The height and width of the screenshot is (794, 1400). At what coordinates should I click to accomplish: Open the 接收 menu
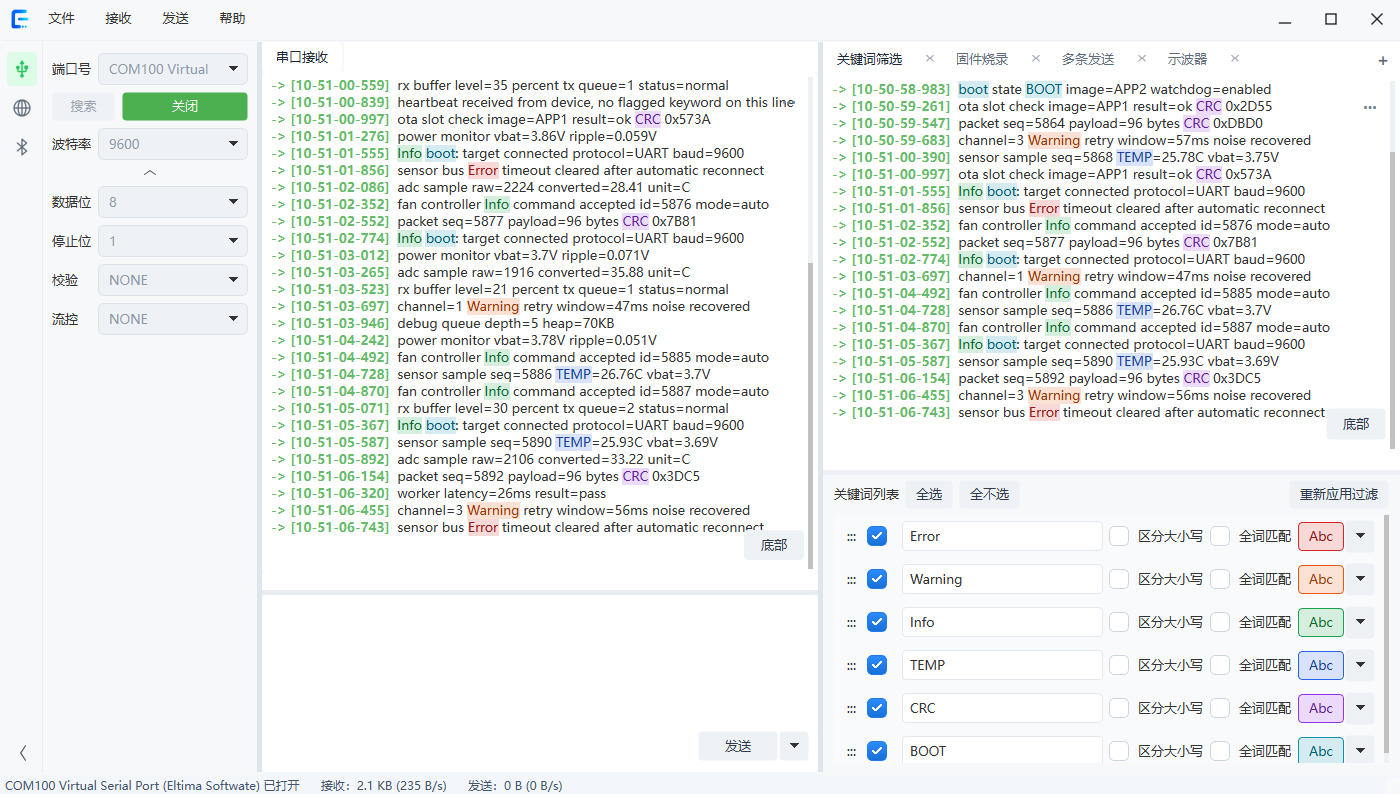[118, 19]
